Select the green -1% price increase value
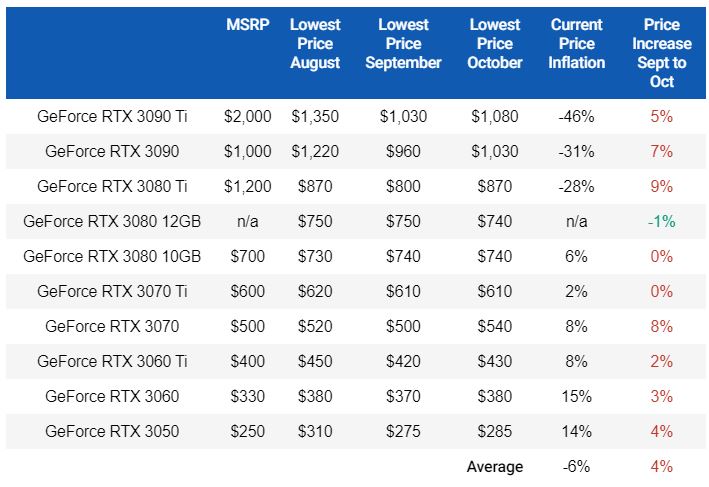The image size is (709, 487). 661,221
